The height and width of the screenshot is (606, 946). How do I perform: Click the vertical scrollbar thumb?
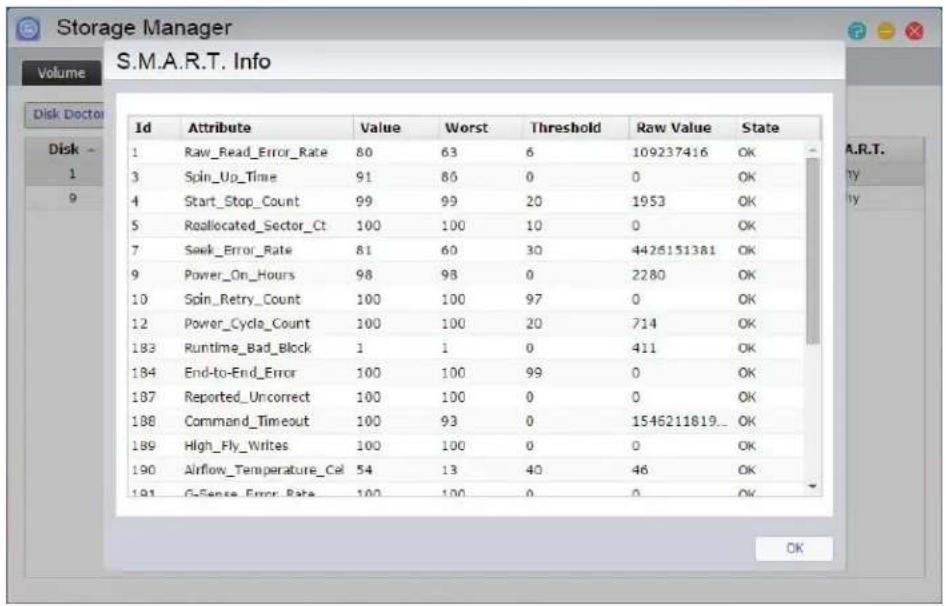(x=813, y=250)
